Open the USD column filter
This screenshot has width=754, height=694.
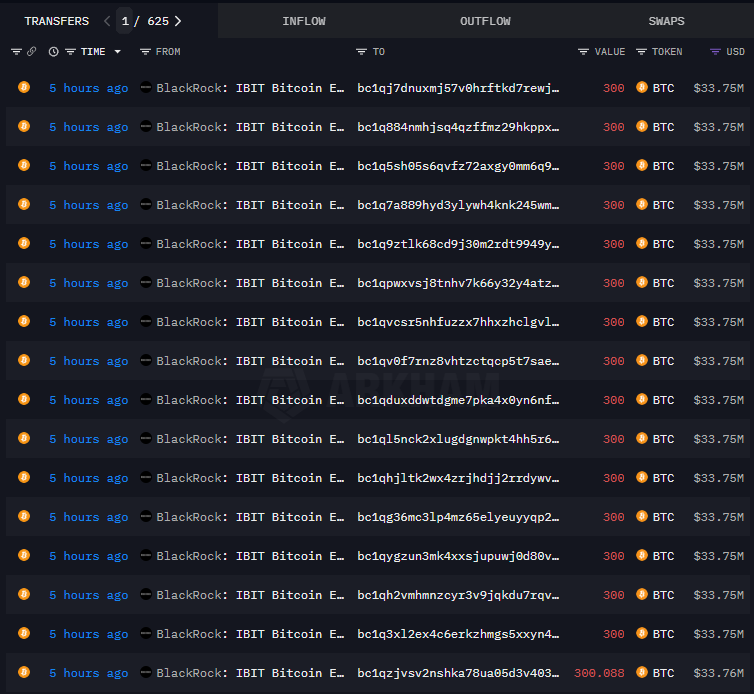pyautogui.click(x=716, y=51)
